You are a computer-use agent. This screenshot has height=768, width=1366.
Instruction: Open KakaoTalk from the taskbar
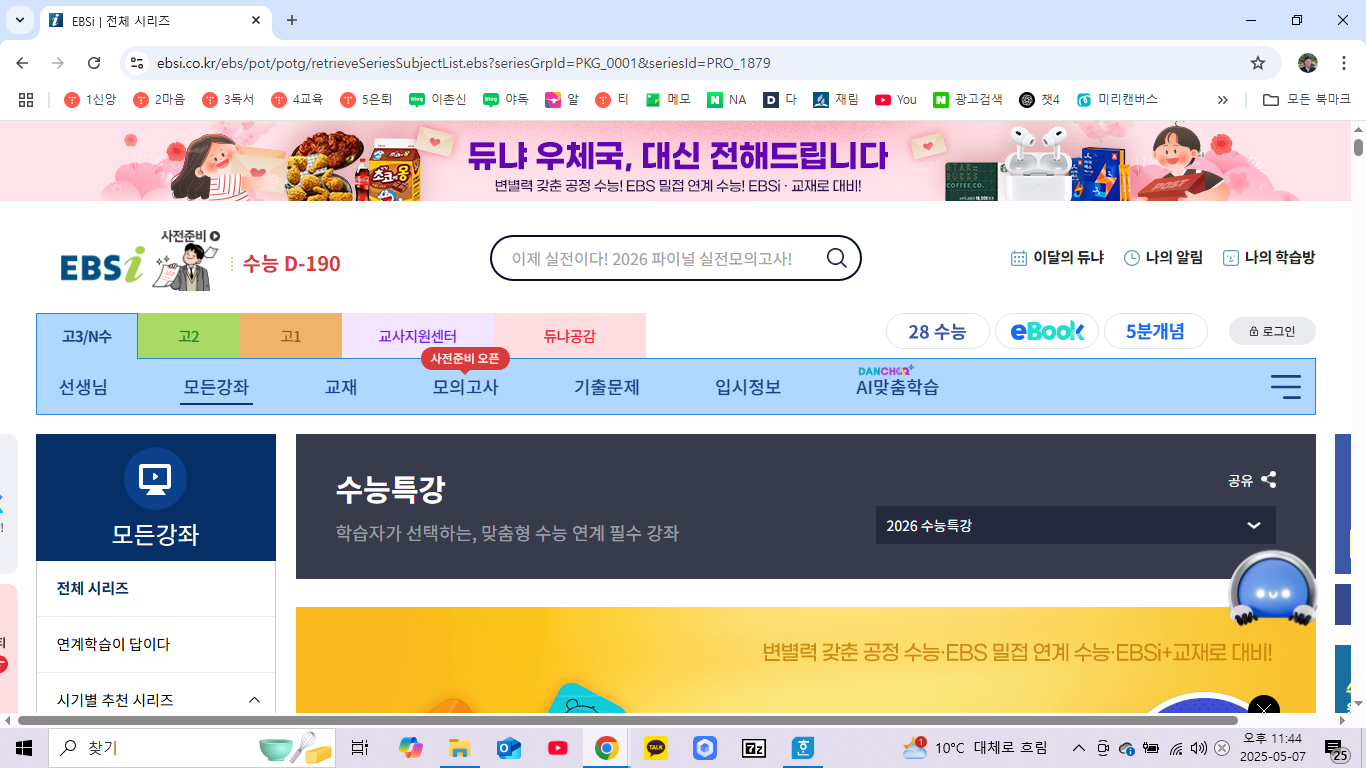click(x=655, y=748)
